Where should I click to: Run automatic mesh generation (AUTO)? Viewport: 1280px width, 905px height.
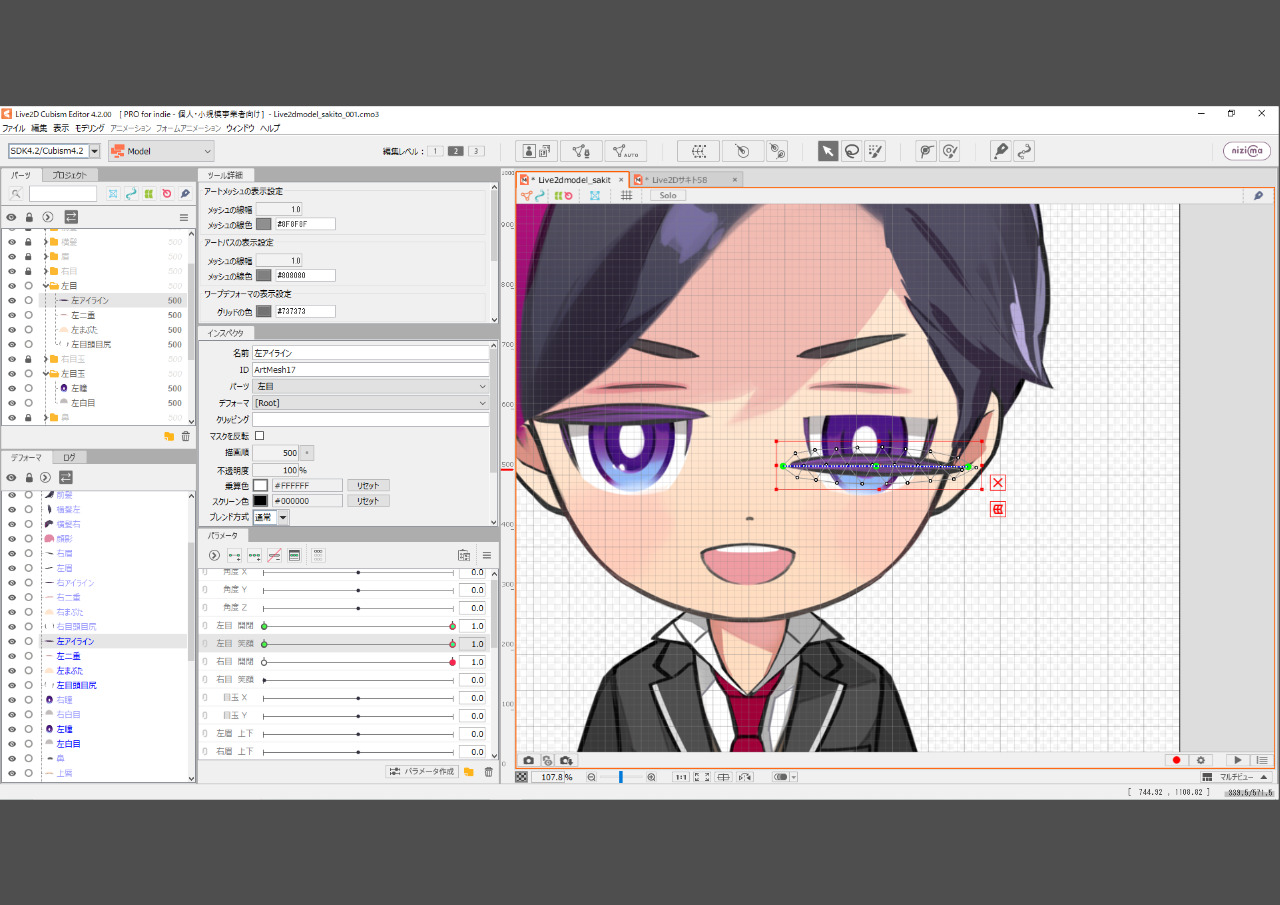[x=625, y=151]
